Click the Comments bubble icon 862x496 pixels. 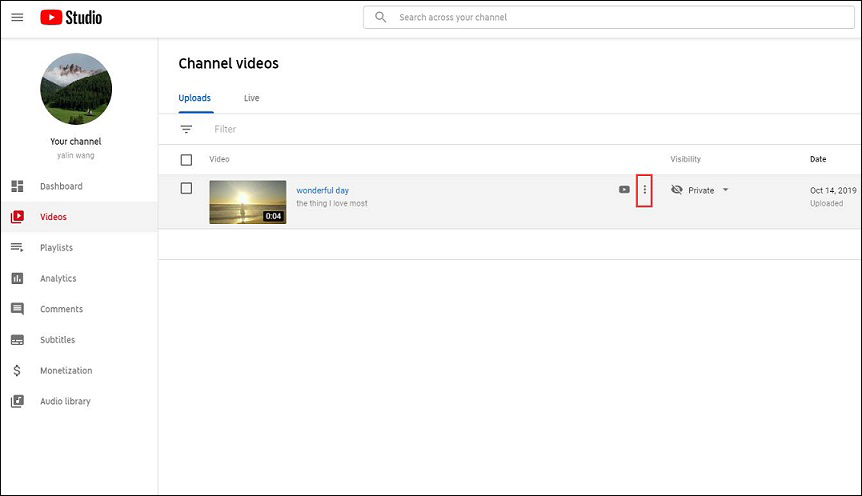[x=18, y=309]
